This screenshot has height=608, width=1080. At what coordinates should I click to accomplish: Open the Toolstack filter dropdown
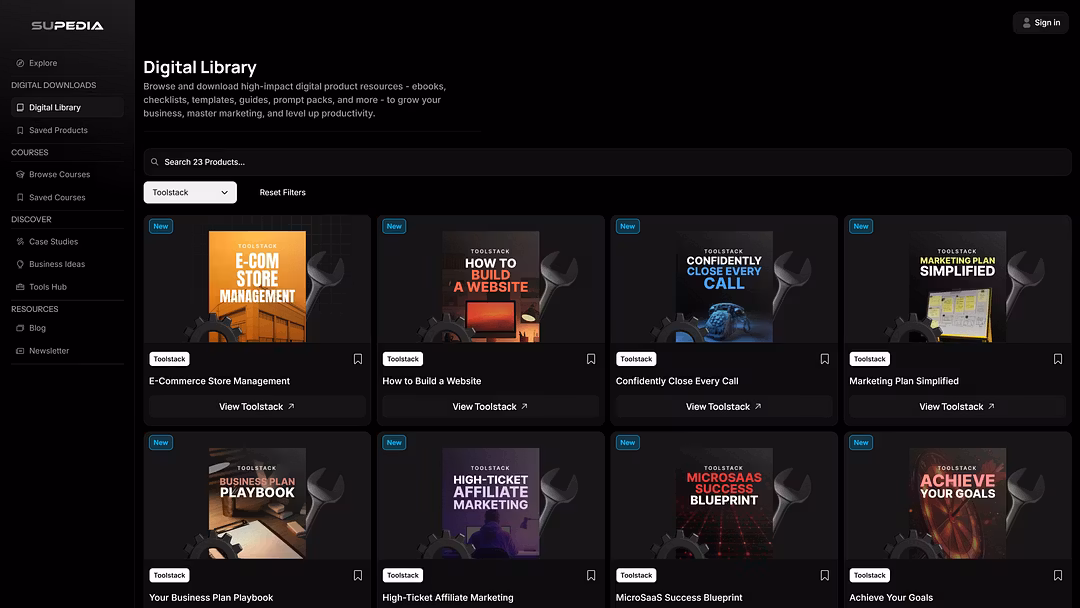click(x=190, y=192)
